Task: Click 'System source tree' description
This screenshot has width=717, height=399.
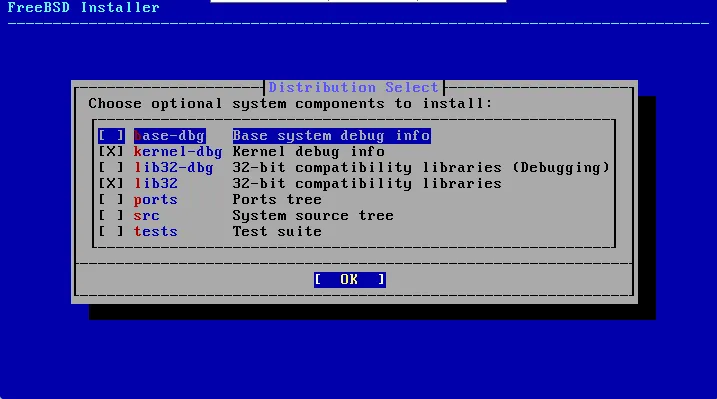Action: click(x=313, y=216)
